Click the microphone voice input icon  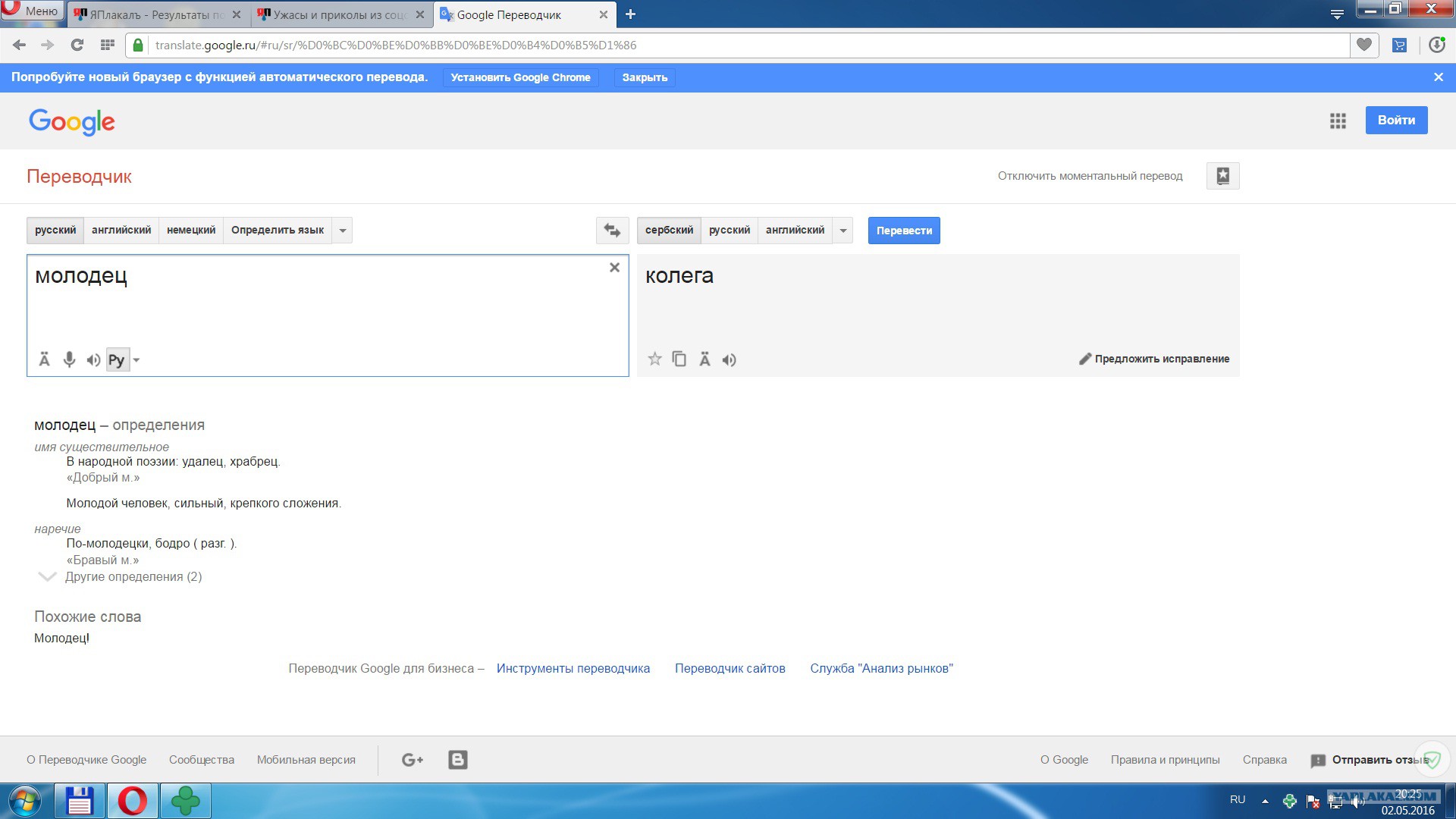point(69,359)
